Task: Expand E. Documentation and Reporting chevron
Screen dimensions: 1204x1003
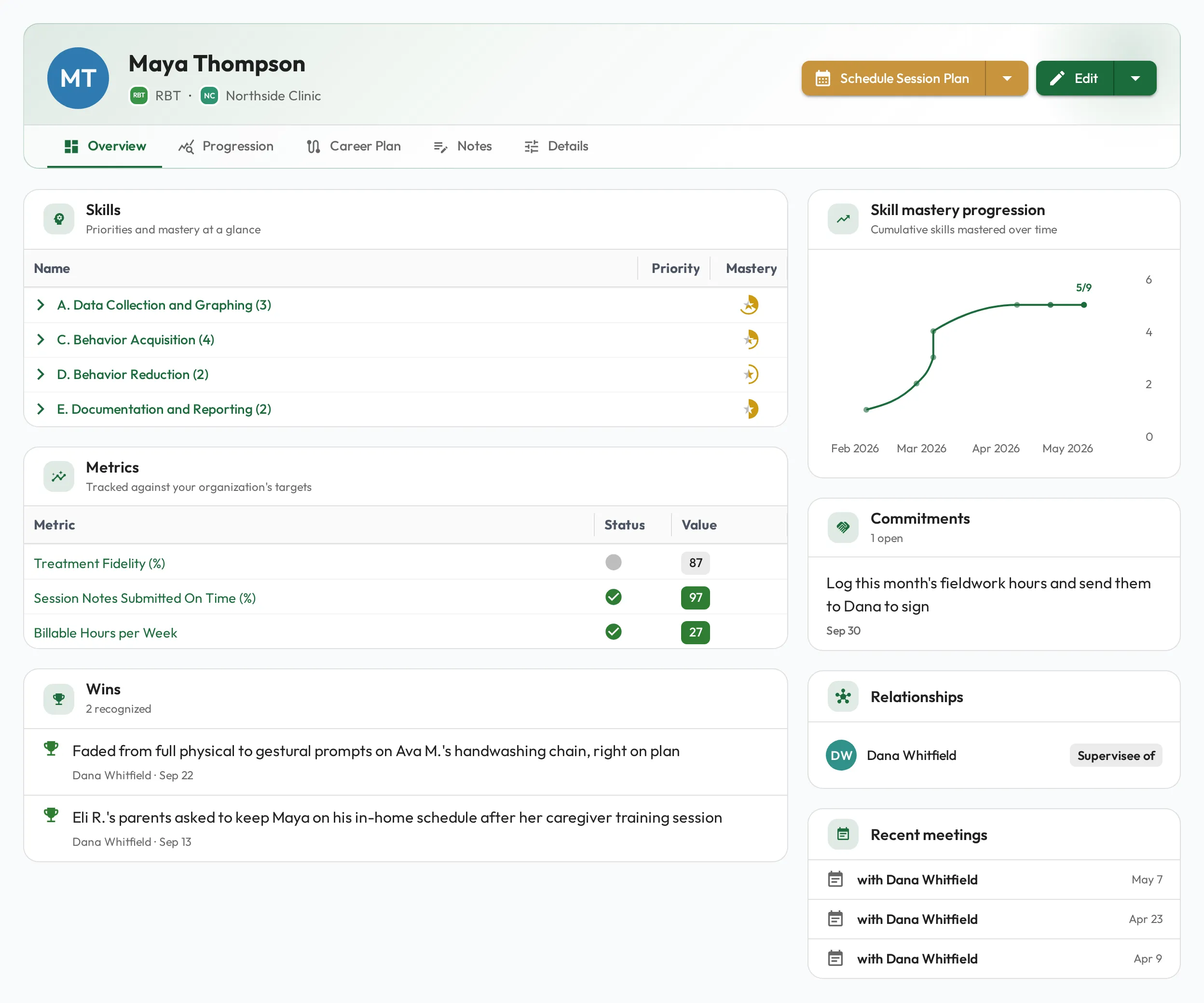Action: click(x=41, y=409)
